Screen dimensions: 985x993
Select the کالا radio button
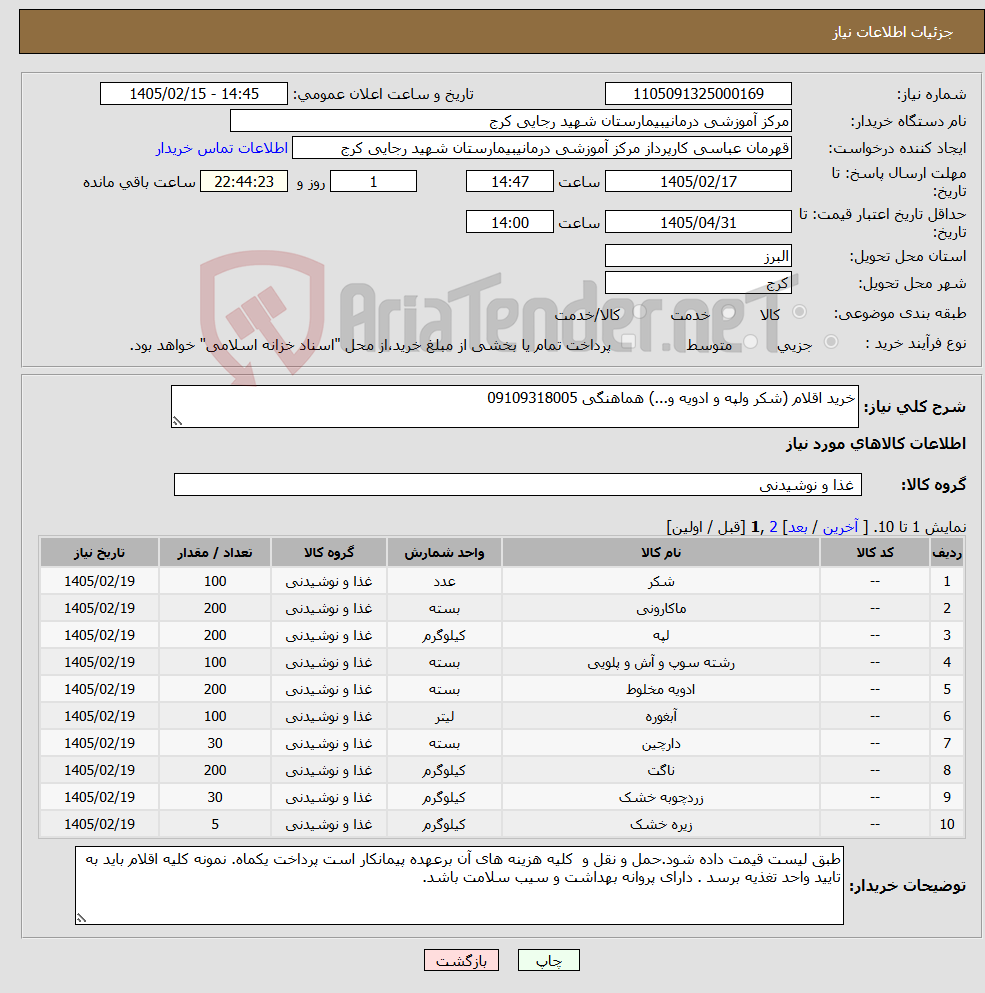799,312
